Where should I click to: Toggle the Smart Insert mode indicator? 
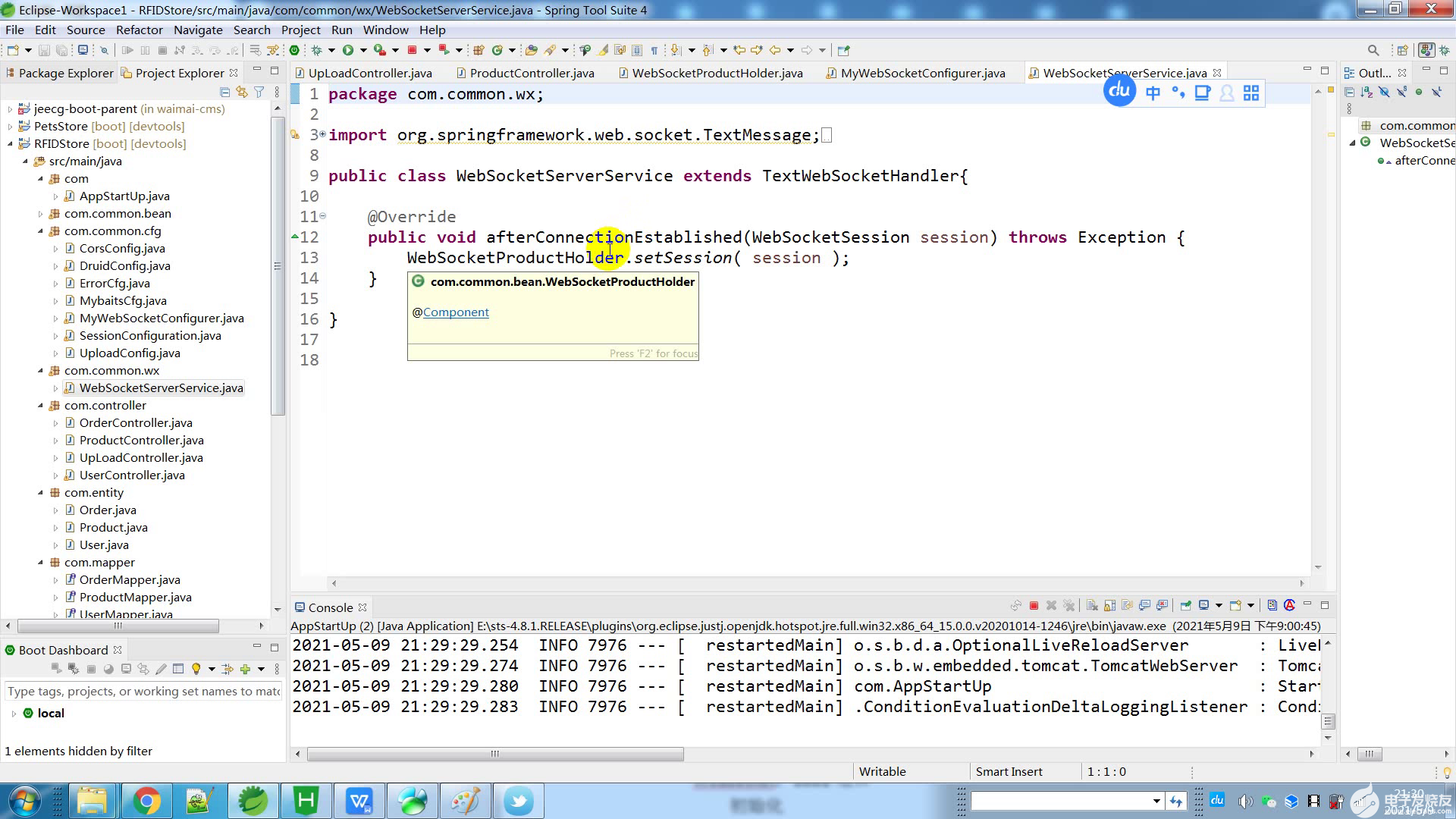tap(1009, 771)
